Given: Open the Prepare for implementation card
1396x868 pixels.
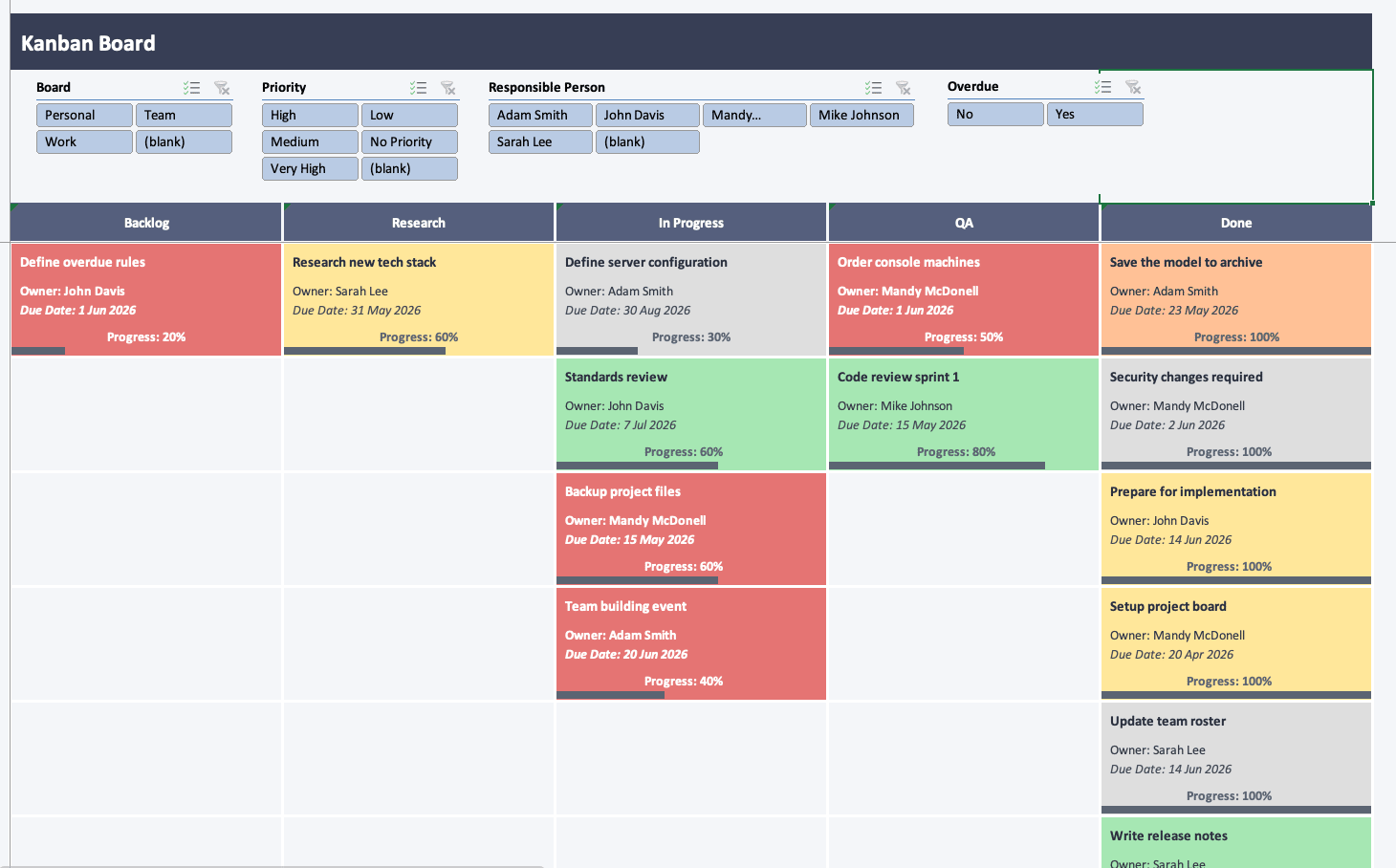Looking at the screenshot, I should point(1236,529).
